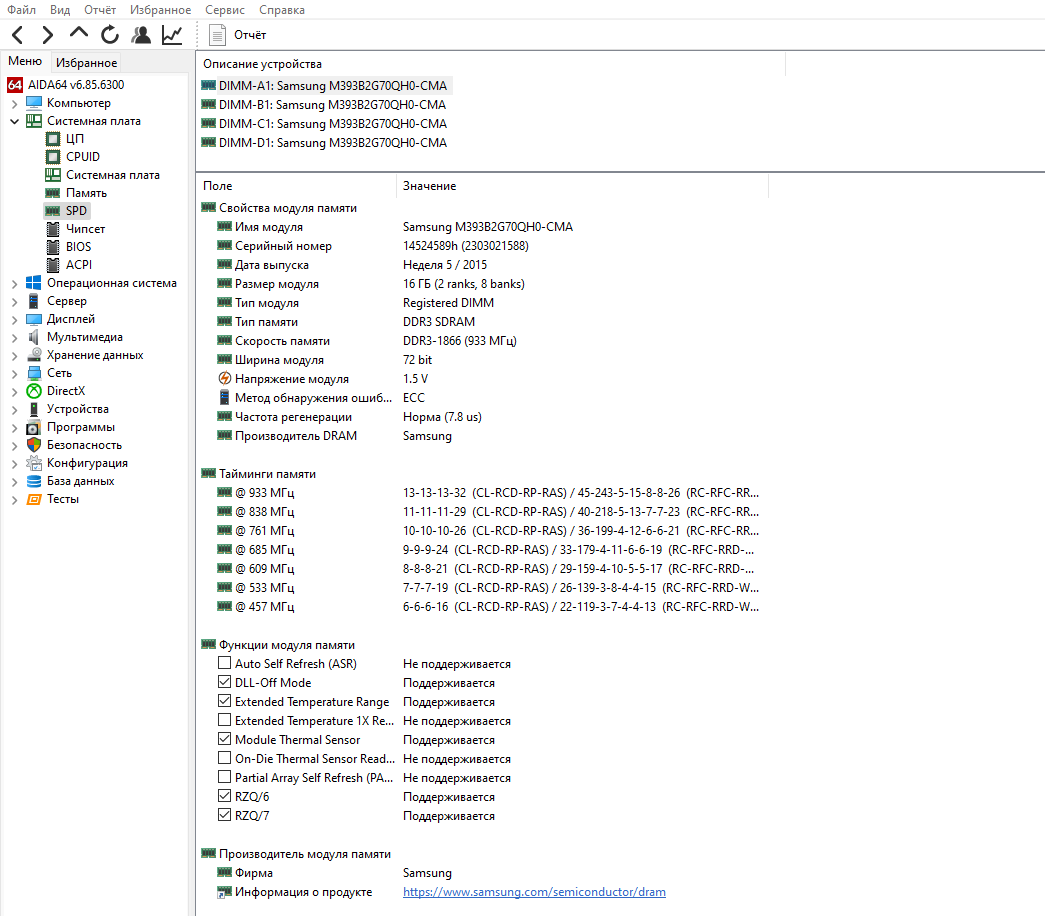
Task: Toggle the DLL-Off Mode checkbox
Action: pos(225,682)
